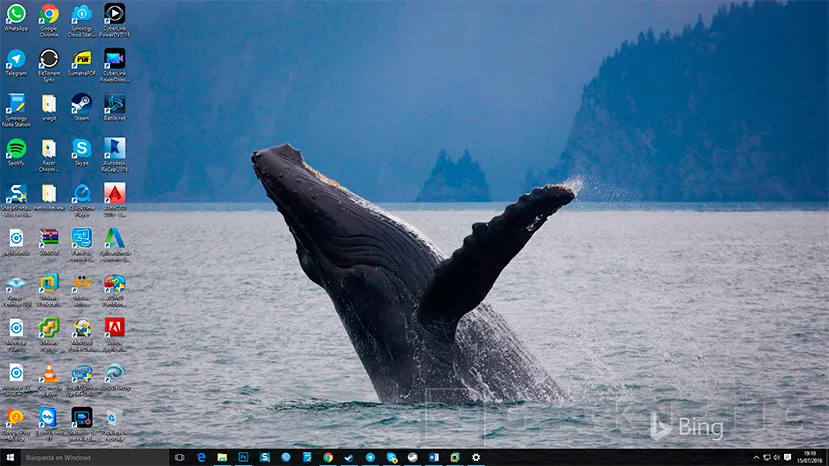Open the Windows Start menu

coord(11,457)
